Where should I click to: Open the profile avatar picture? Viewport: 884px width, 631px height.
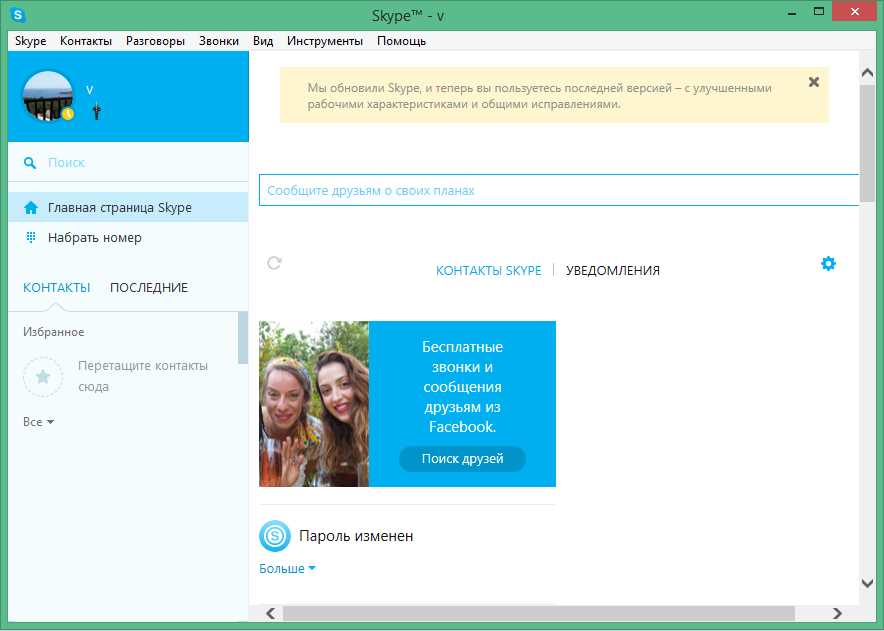coord(48,96)
